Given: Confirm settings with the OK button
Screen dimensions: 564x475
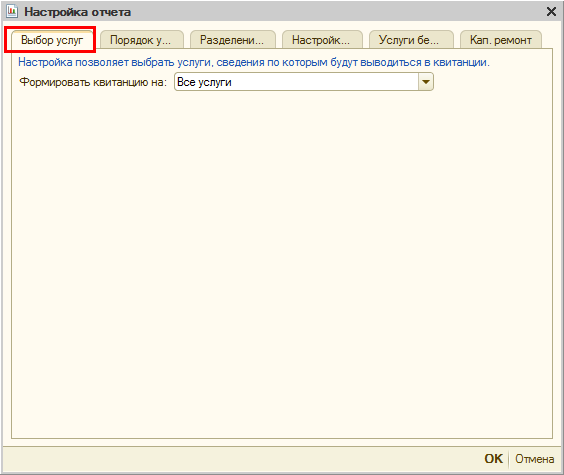Looking at the screenshot, I should coord(494,458).
